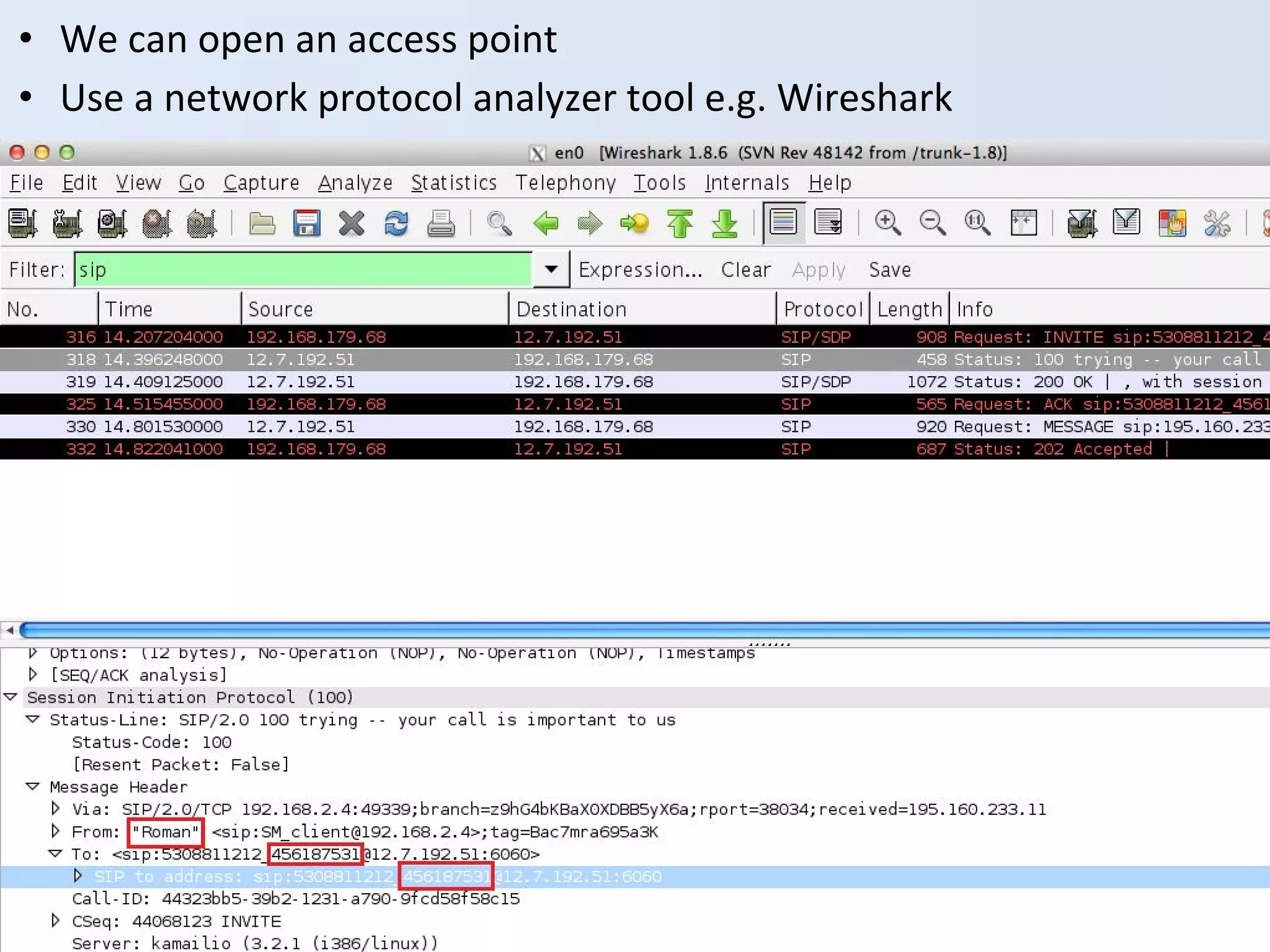Image resolution: width=1270 pixels, height=952 pixels.
Task: Click the Reload capture file icon
Action: coord(396,224)
